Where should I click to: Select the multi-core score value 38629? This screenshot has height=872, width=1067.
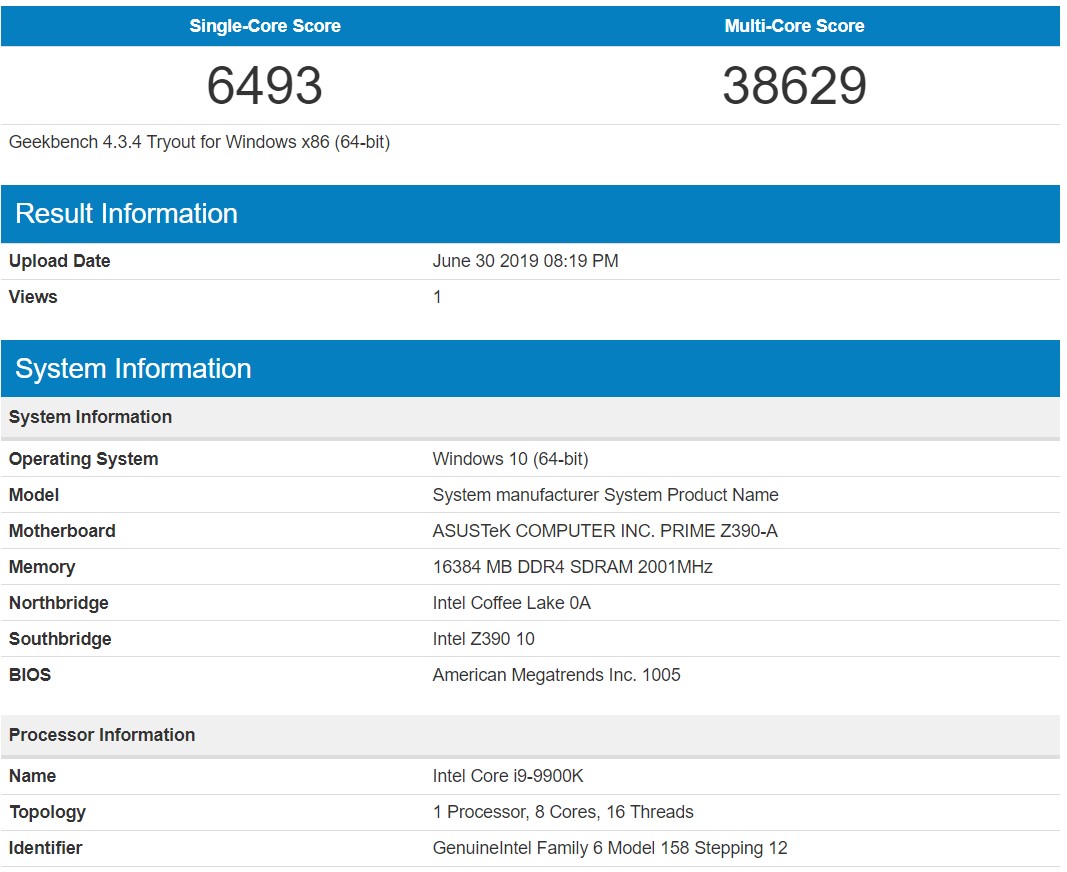coord(794,86)
